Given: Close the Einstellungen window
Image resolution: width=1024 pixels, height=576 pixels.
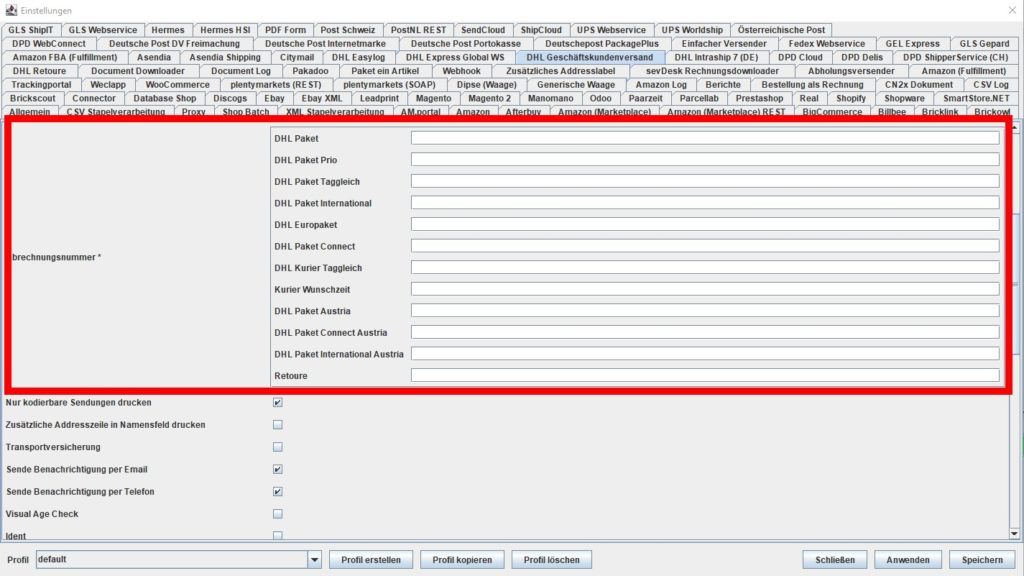Looking at the screenshot, I should click(x=1012, y=10).
